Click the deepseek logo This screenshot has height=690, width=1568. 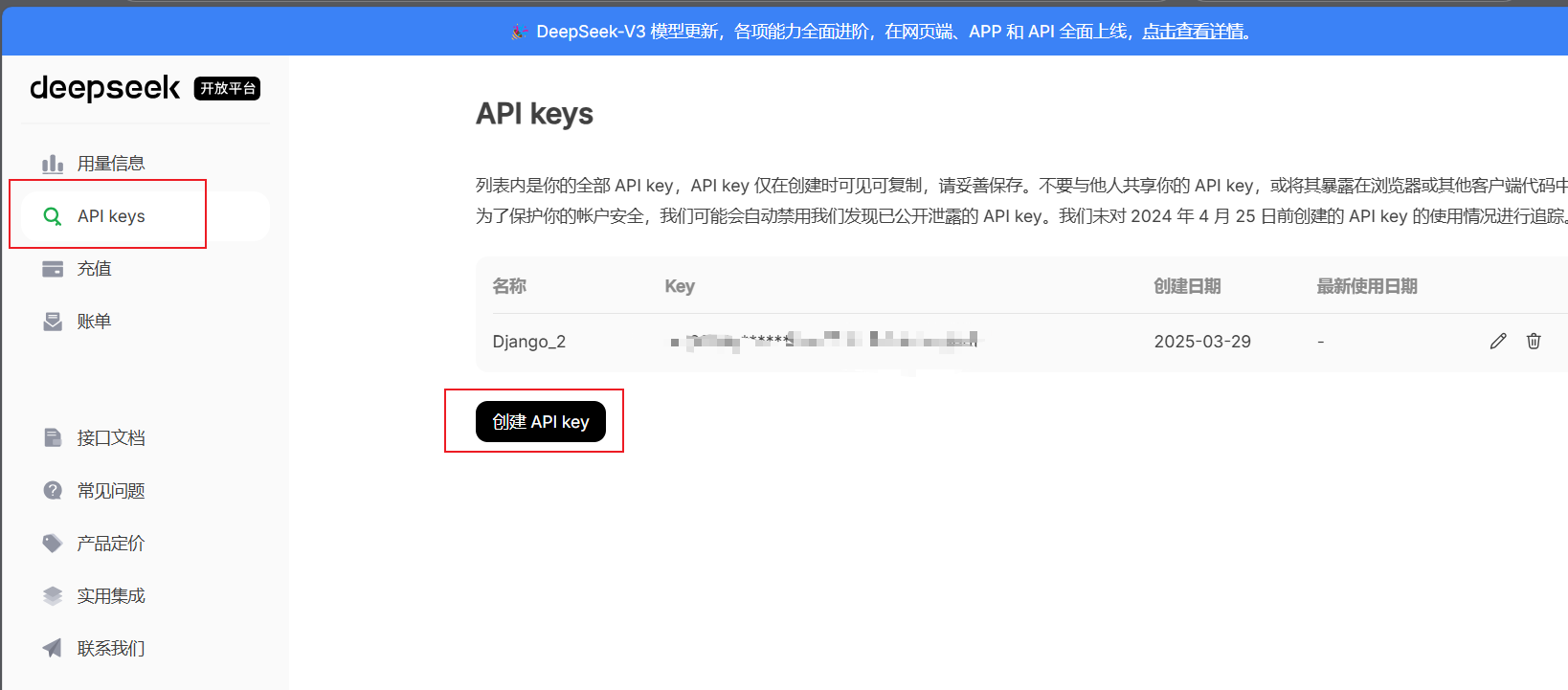(x=105, y=88)
